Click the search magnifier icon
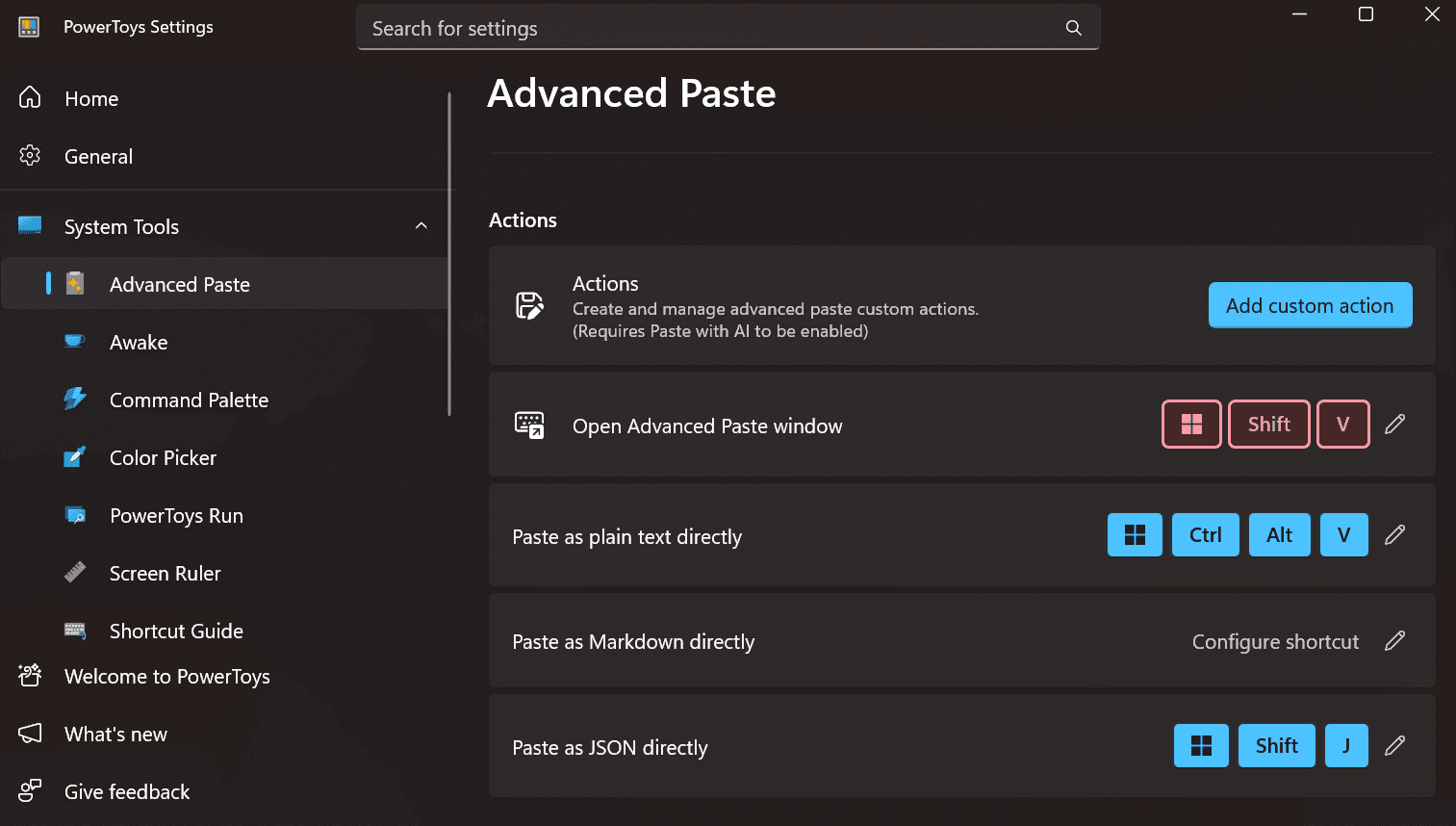This screenshot has height=826, width=1456. [x=1073, y=28]
